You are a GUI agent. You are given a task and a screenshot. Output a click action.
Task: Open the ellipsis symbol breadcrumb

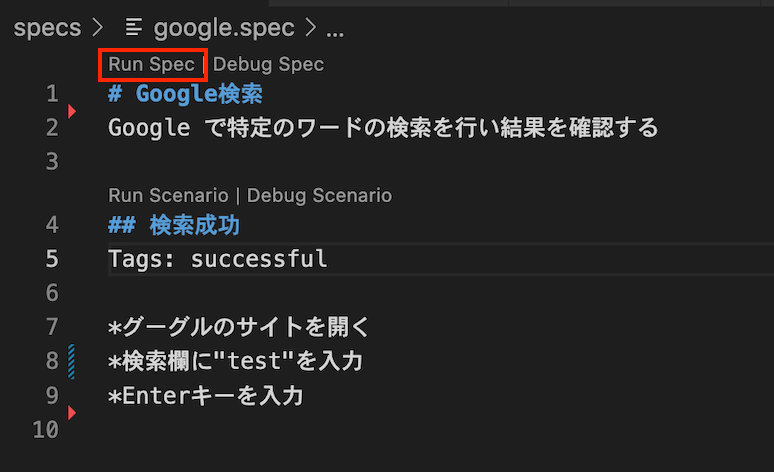coord(335,33)
